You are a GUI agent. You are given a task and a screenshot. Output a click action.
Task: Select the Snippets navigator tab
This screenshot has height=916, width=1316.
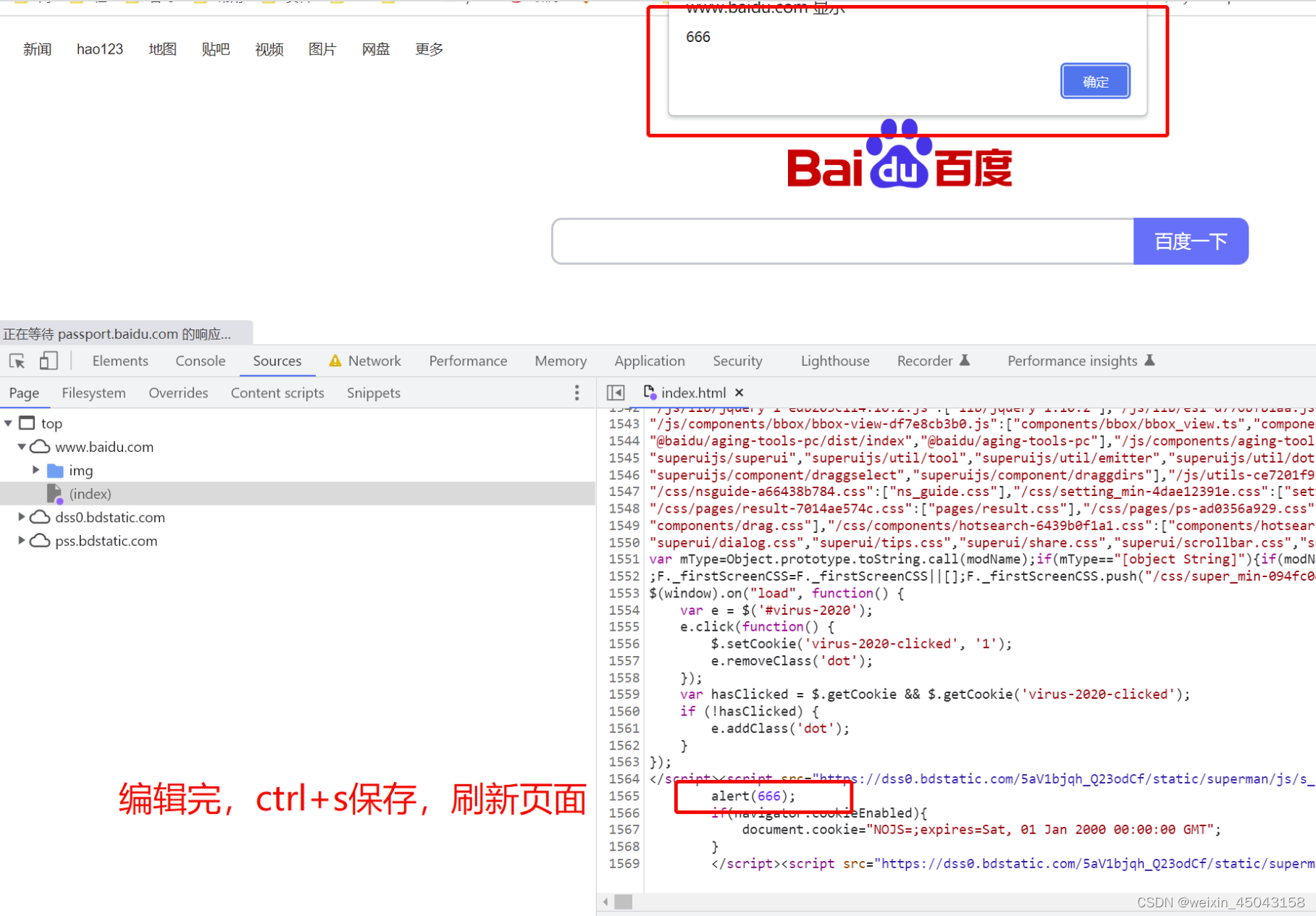pos(374,392)
